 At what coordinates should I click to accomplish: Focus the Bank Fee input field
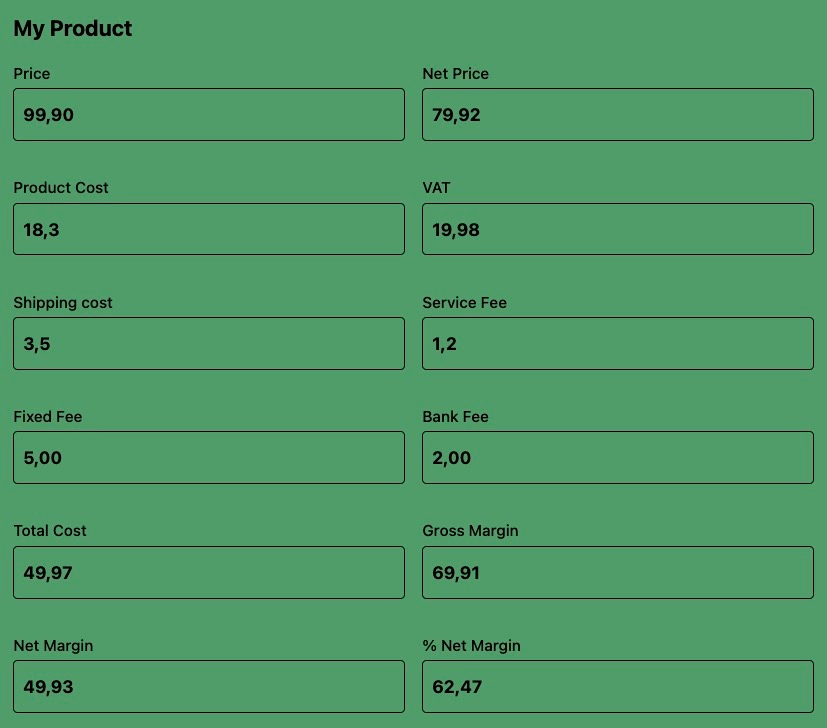(x=617, y=457)
